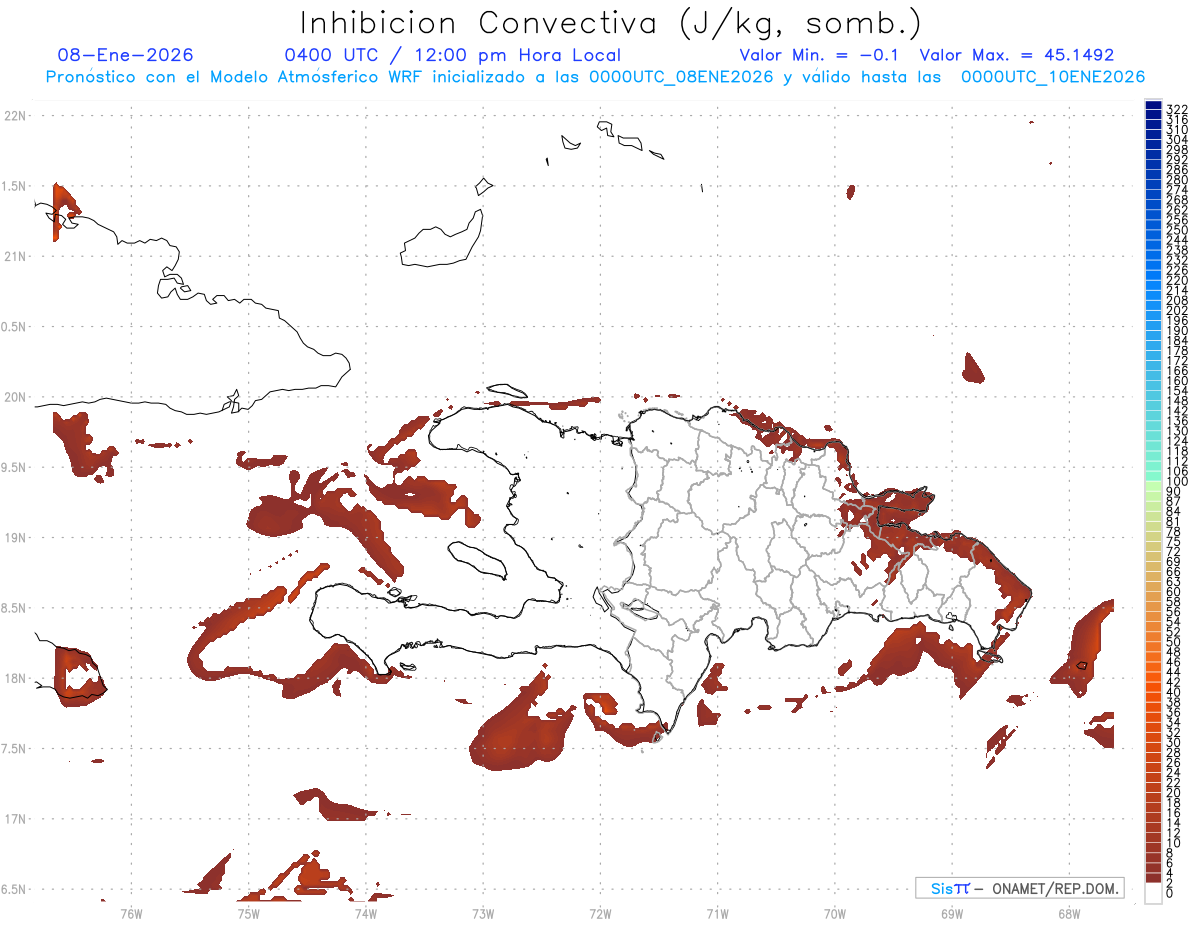This screenshot has width=1200, height=927.
Task: Click the '71W' longitude label
Action: pos(717,912)
